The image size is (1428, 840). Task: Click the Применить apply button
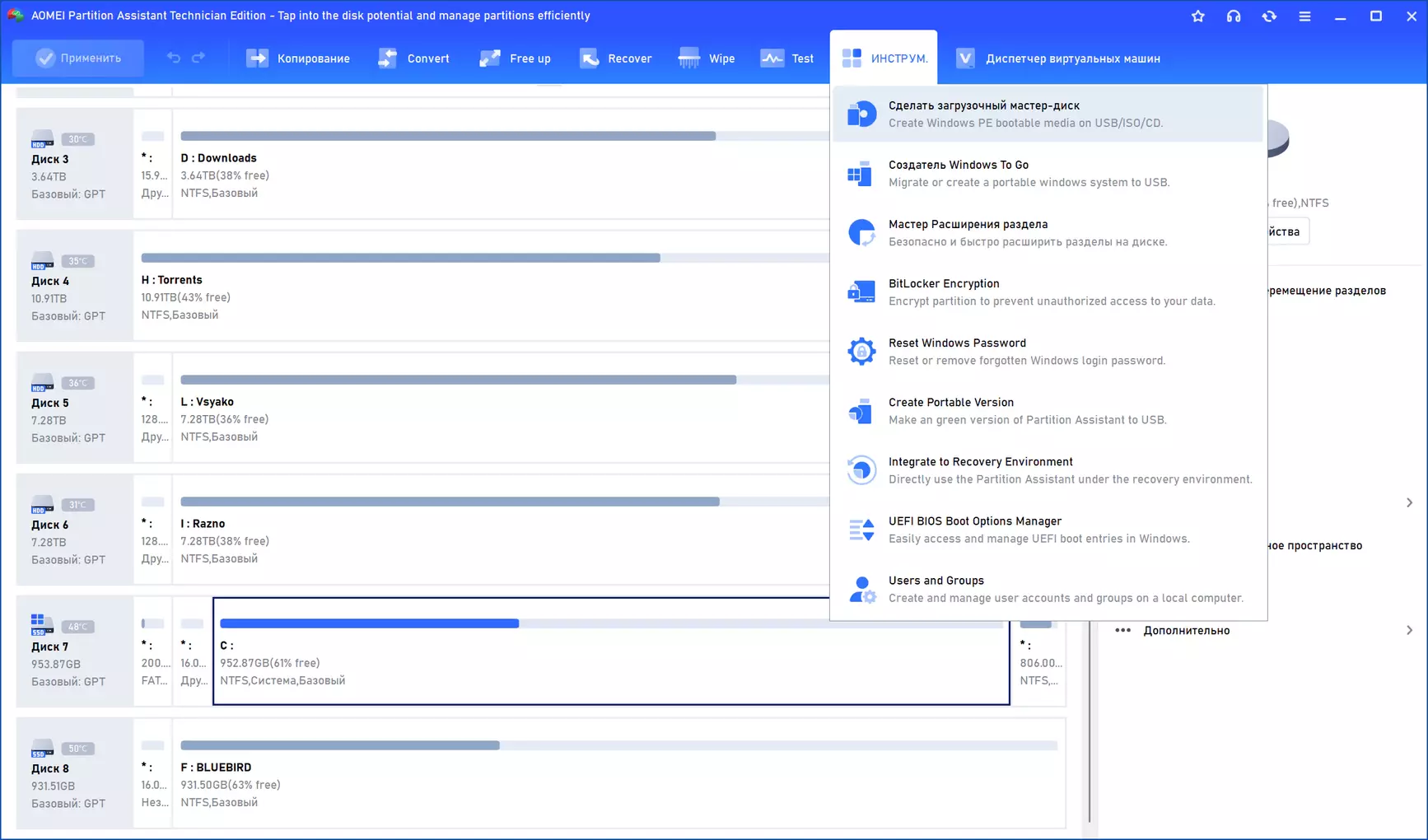78,58
